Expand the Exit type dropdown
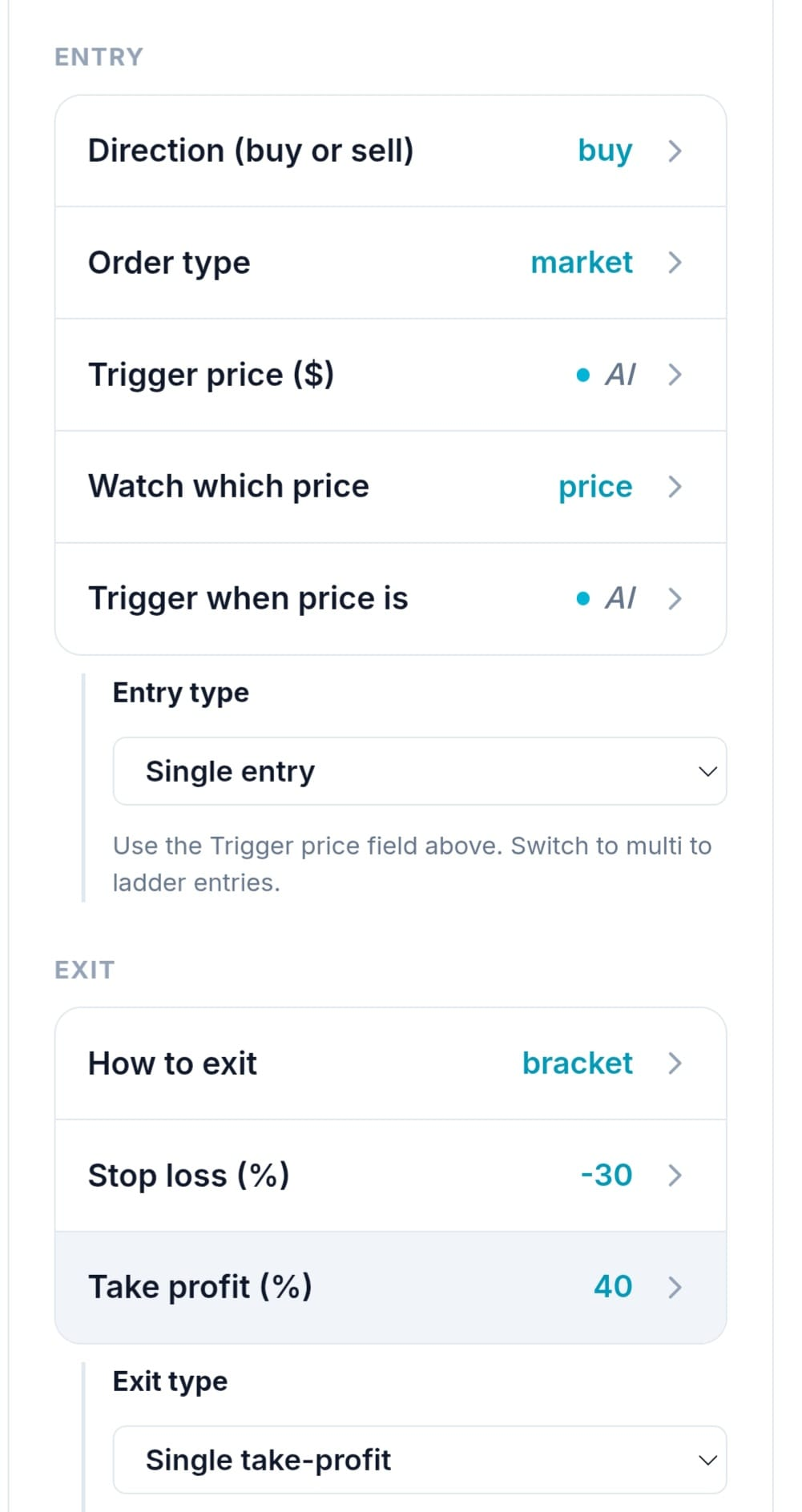Viewport: 802px width, 1512px height. coord(420,1460)
